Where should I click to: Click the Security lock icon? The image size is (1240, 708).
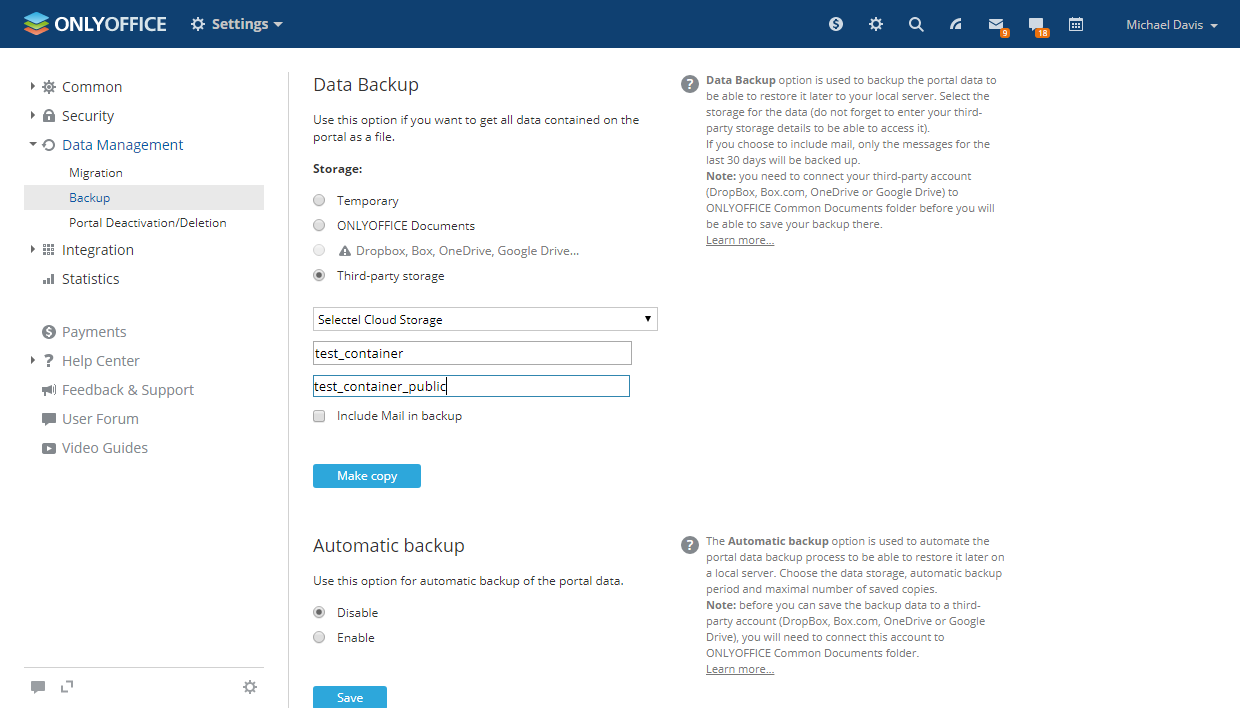click(49, 116)
